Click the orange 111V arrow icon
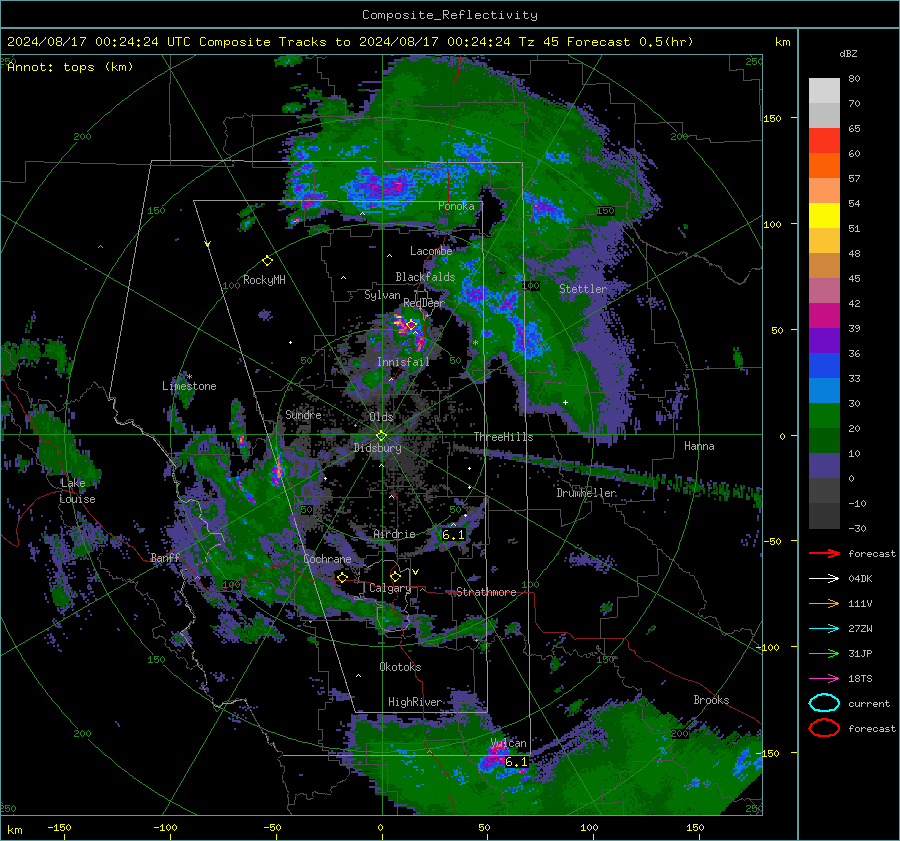This screenshot has height=841, width=900. tap(824, 603)
